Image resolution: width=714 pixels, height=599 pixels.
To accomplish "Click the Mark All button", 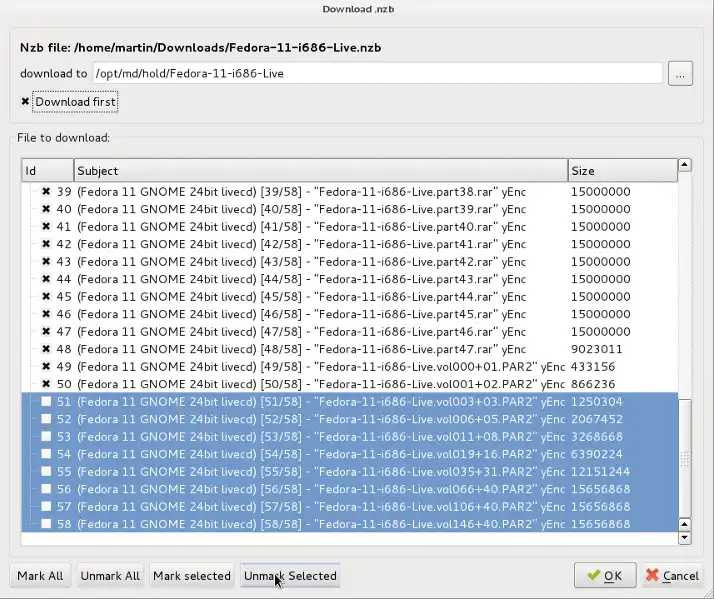I will [x=41, y=576].
